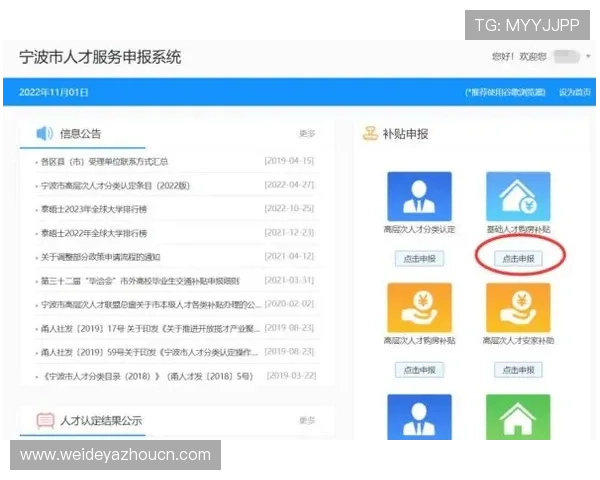Click the green house tile at bottom
This screenshot has height=480, width=600.
click(x=518, y=417)
